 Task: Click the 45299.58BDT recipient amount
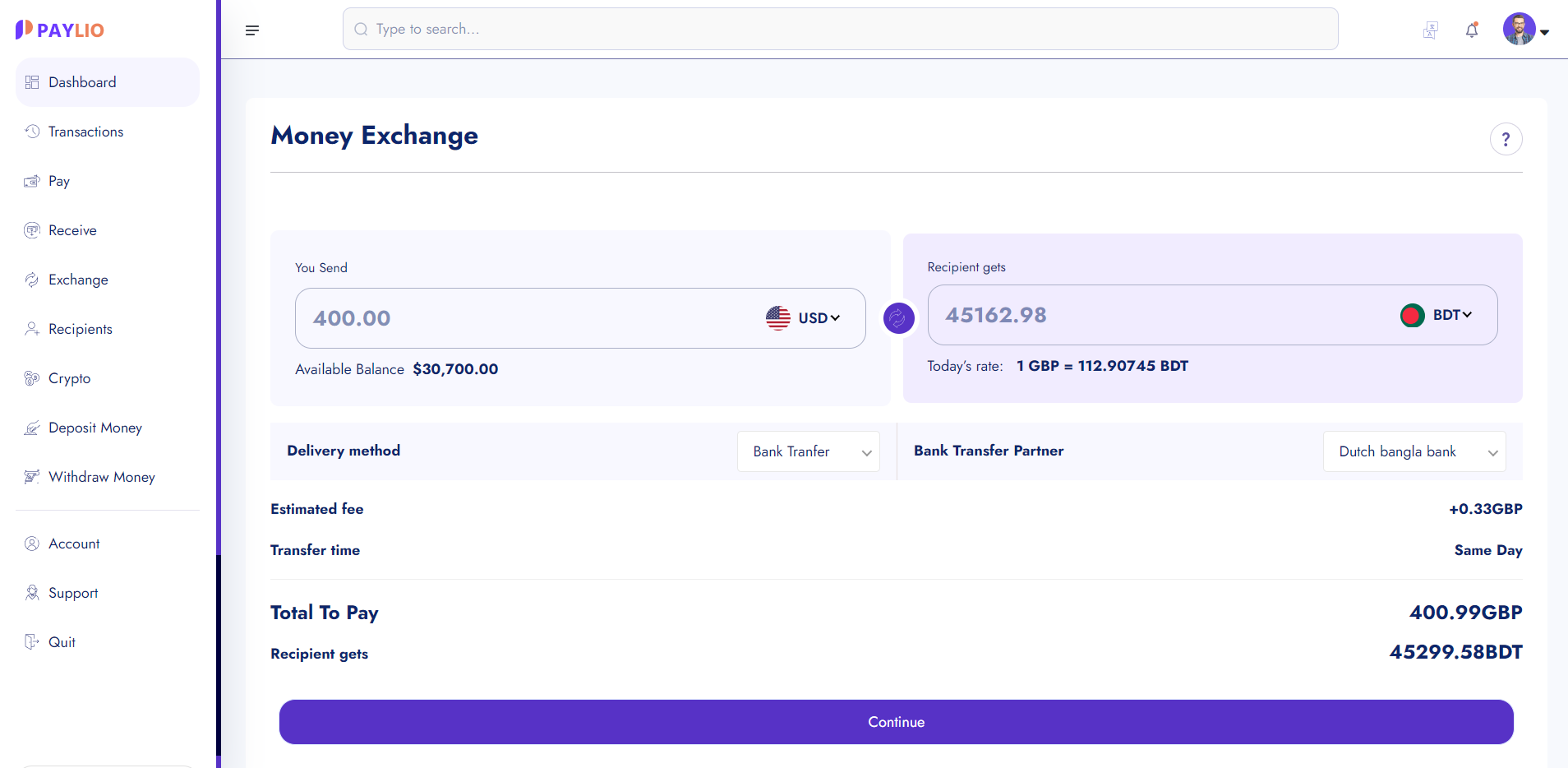coord(1456,652)
